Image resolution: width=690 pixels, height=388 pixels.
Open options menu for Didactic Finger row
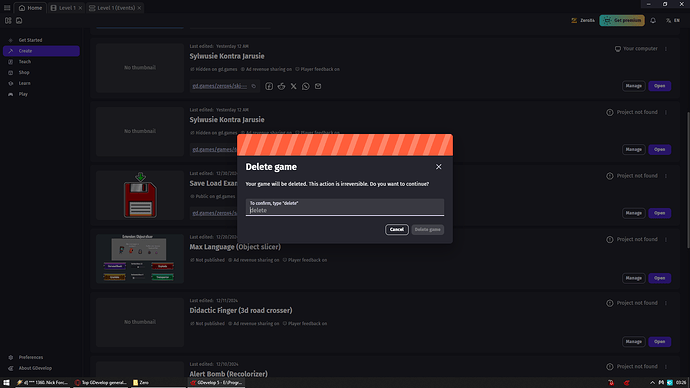pos(666,303)
